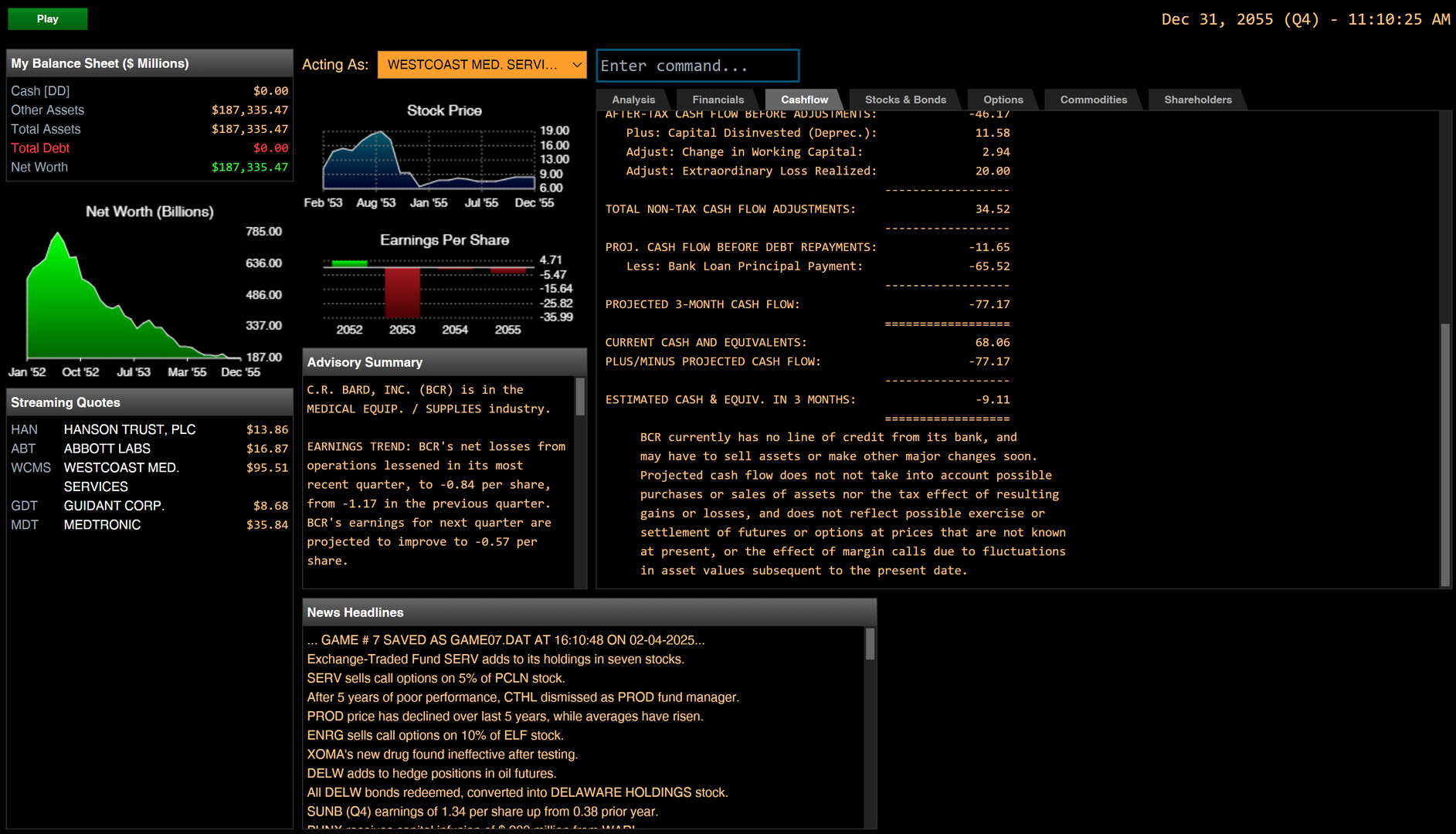
Task: Click the SERV adds to holdings headline
Action: point(495,659)
